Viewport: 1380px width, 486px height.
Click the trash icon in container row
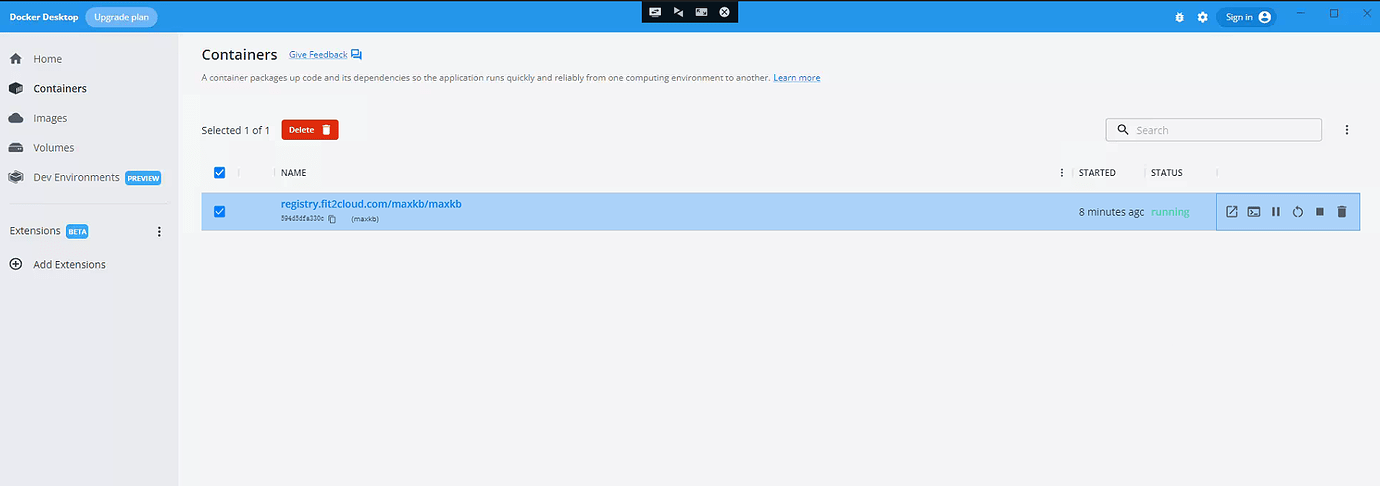[1342, 212]
